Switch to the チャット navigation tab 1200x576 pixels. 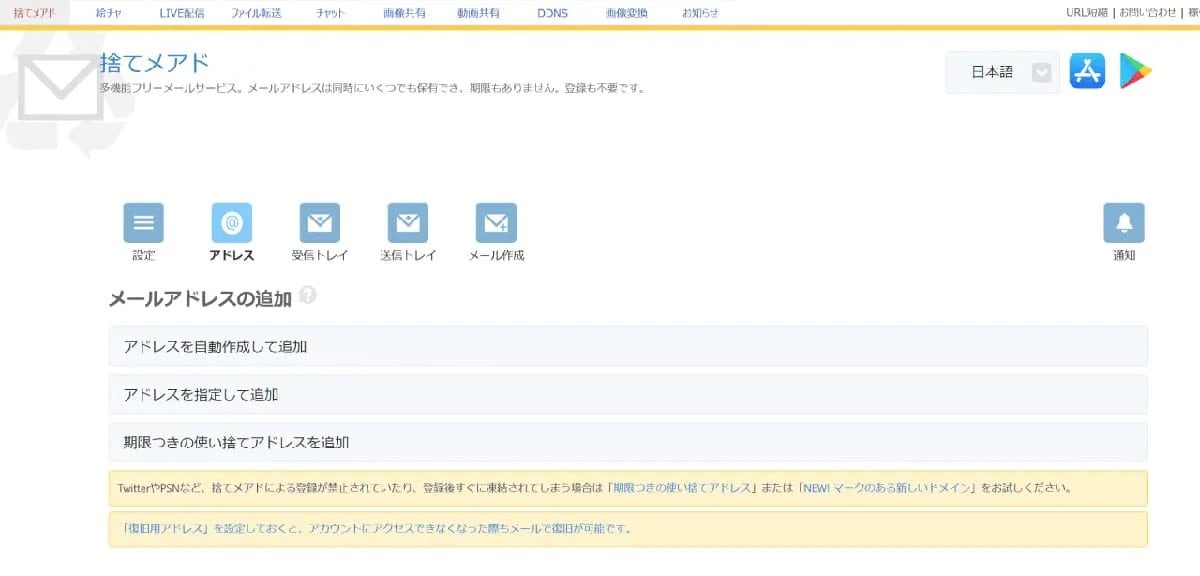click(330, 13)
